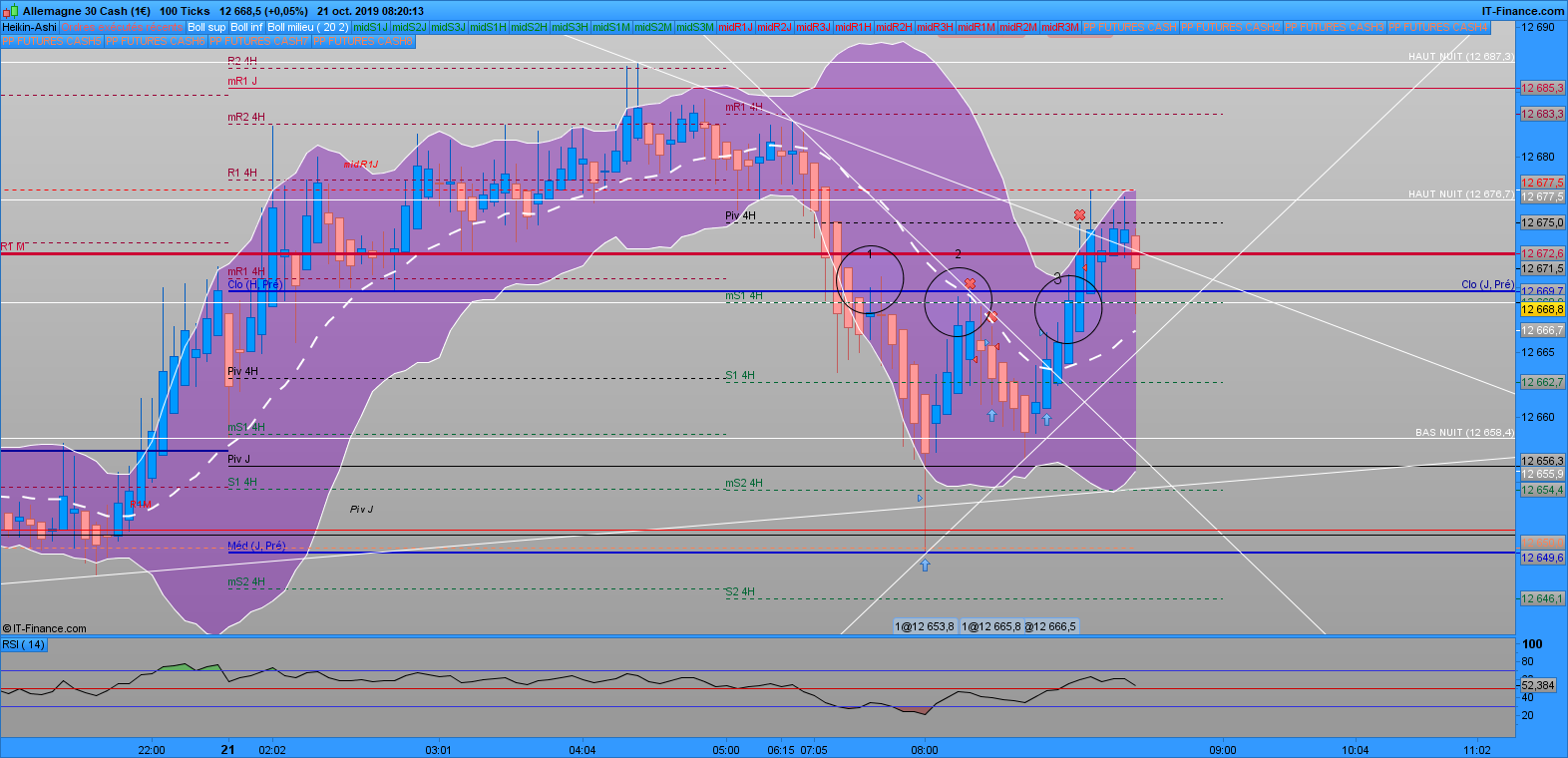This screenshot has height=758, width=1568.
Task: Select the Boll inf indicator label
Action: (x=246, y=27)
